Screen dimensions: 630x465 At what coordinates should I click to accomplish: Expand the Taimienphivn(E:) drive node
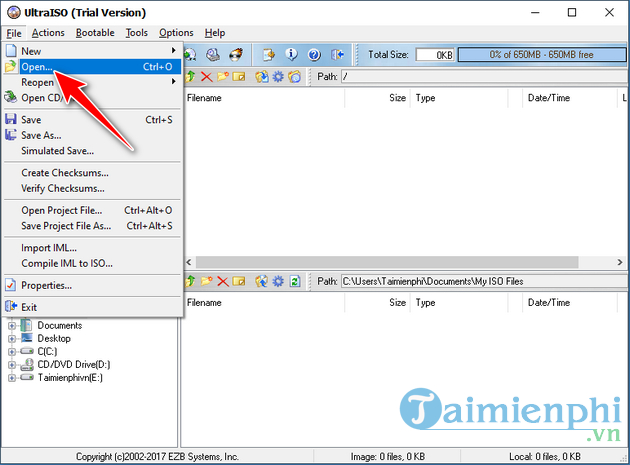point(13,378)
